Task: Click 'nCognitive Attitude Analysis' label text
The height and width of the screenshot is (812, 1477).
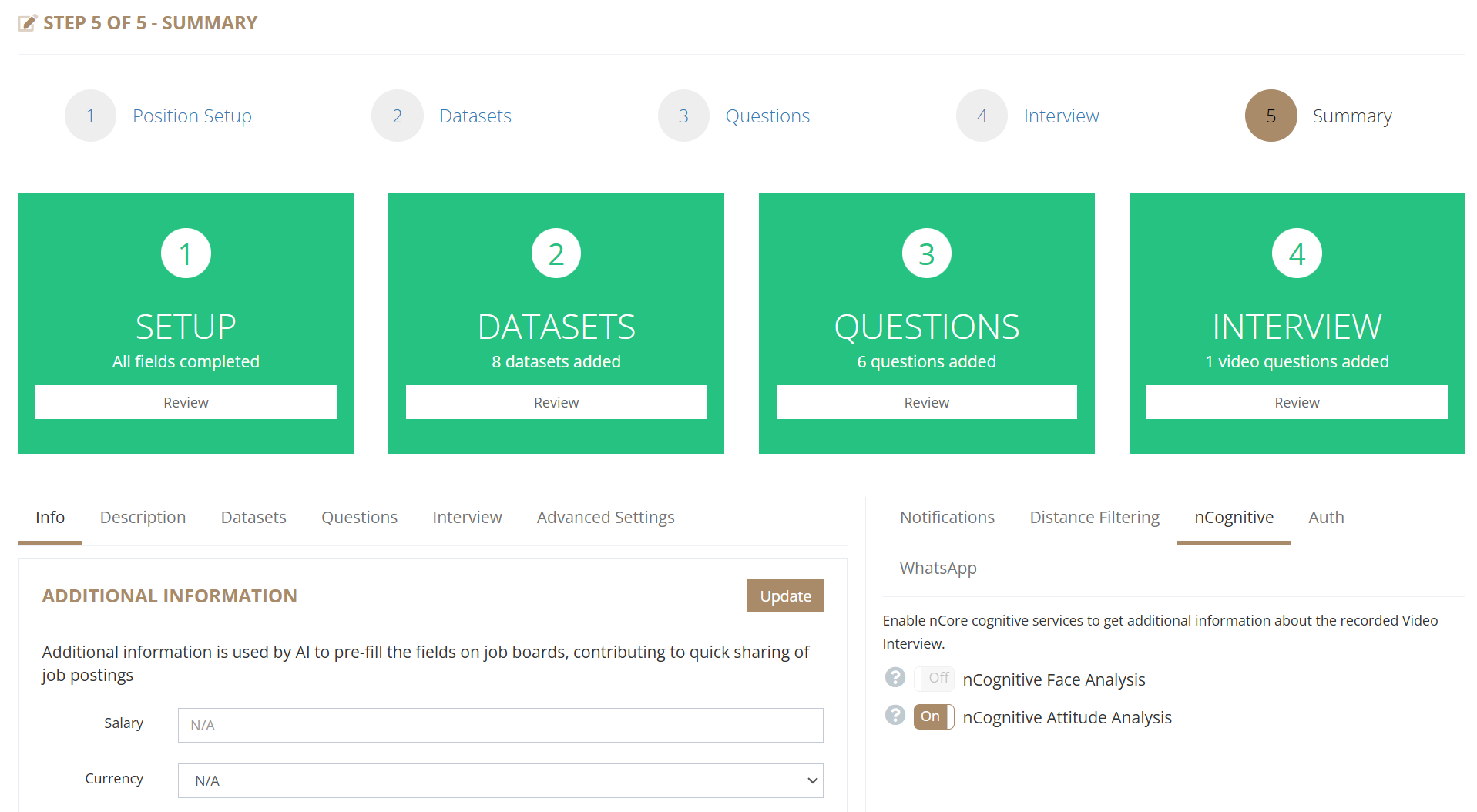Action: 1067,717
